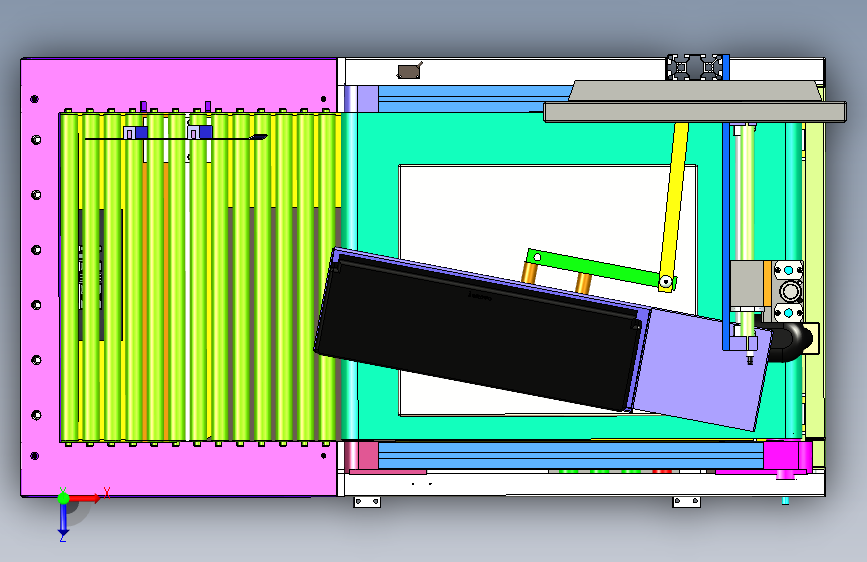
Task: Select the long gray bar at the top
Action: click(x=695, y=112)
